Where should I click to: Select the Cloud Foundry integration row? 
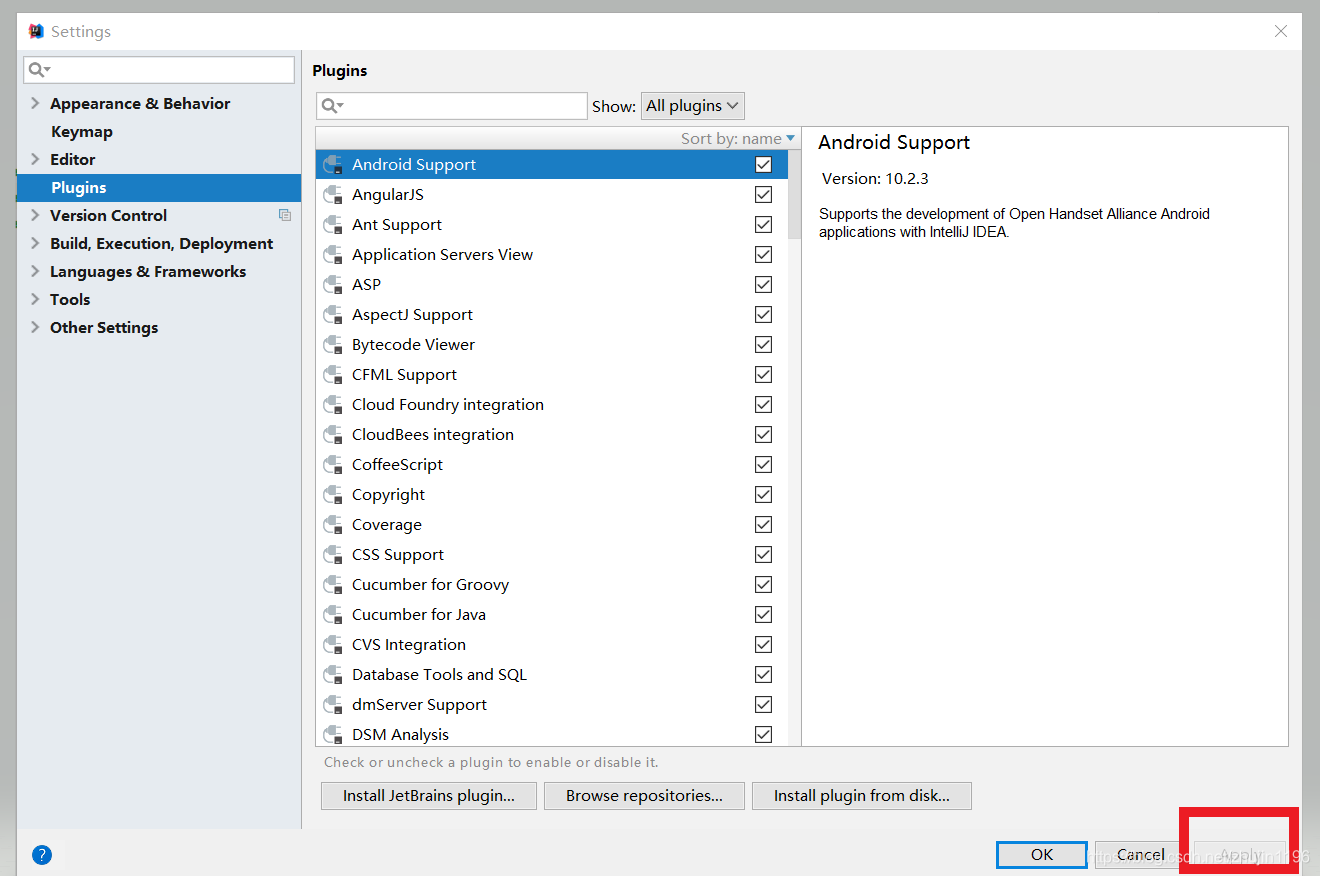[551, 405]
